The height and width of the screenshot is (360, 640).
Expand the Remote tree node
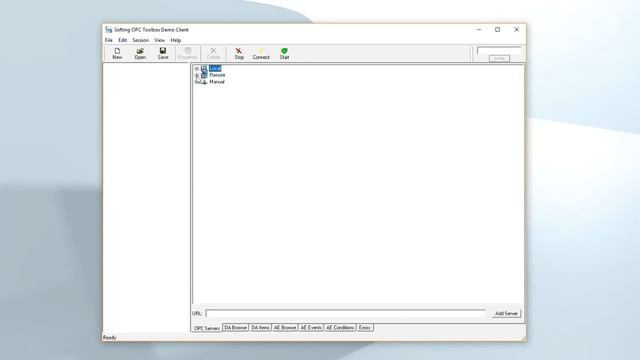[197, 75]
